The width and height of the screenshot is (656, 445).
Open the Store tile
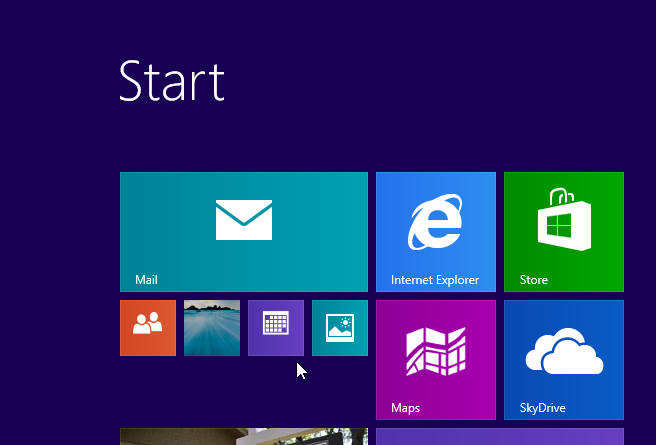tap(564, 232)
